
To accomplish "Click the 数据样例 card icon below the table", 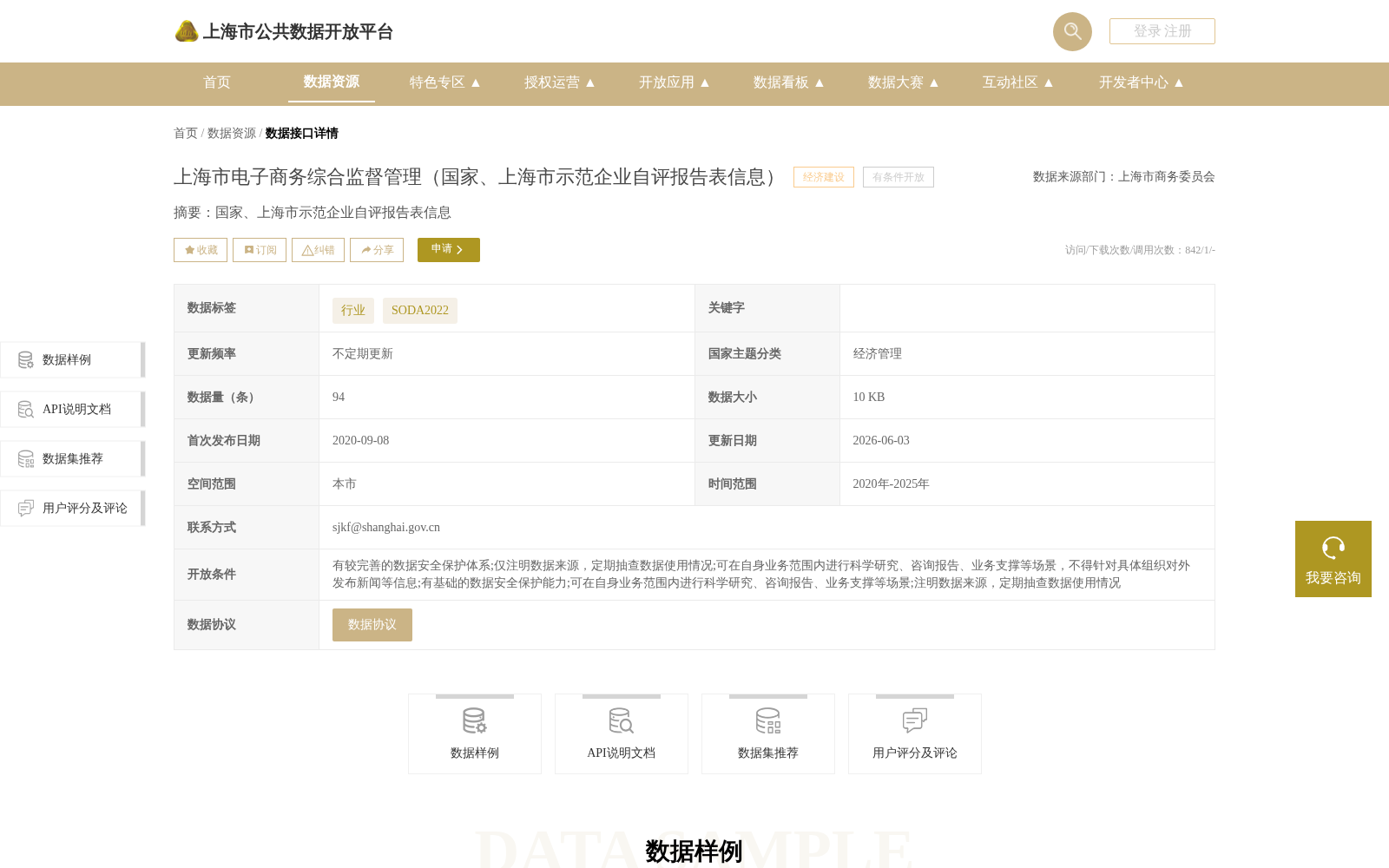I will coord(475,720).
